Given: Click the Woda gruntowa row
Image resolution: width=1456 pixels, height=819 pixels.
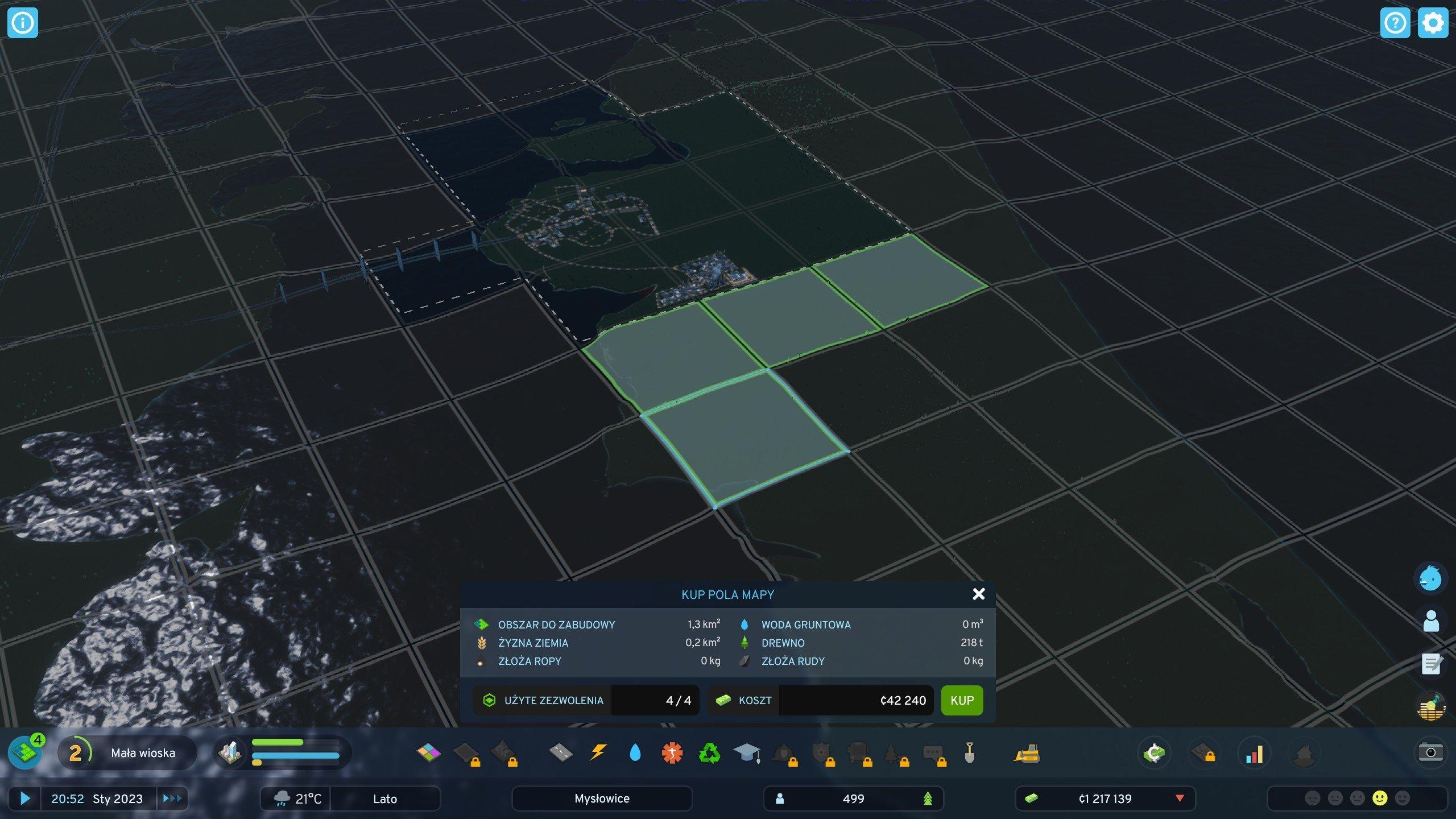Looking at the screenshot, I should [x=861, y=624].
